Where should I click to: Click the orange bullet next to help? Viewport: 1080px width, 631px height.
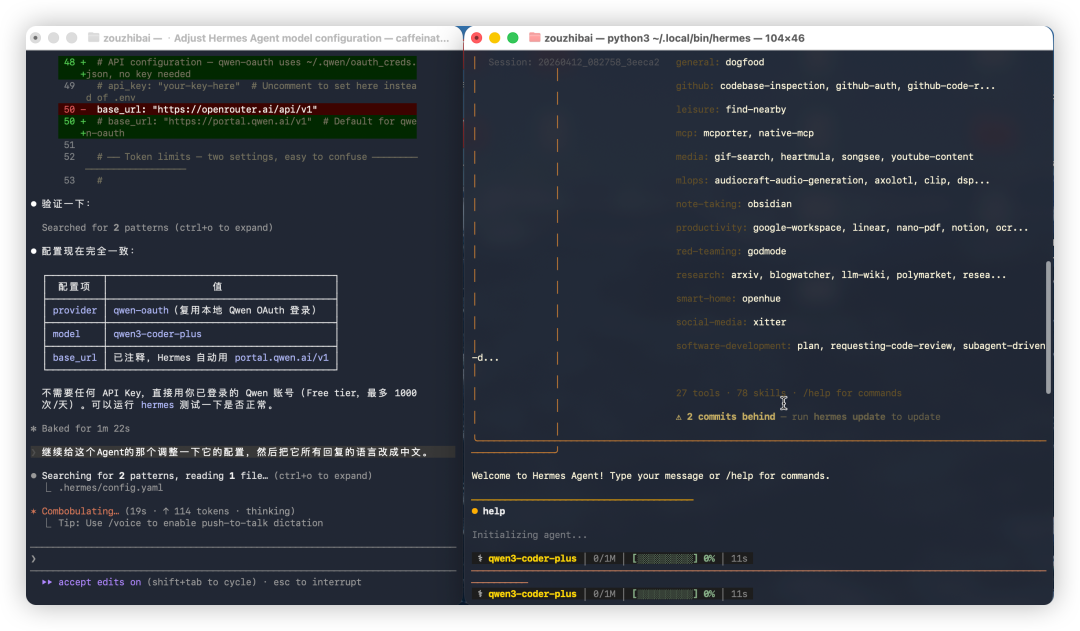coord(475,512)
